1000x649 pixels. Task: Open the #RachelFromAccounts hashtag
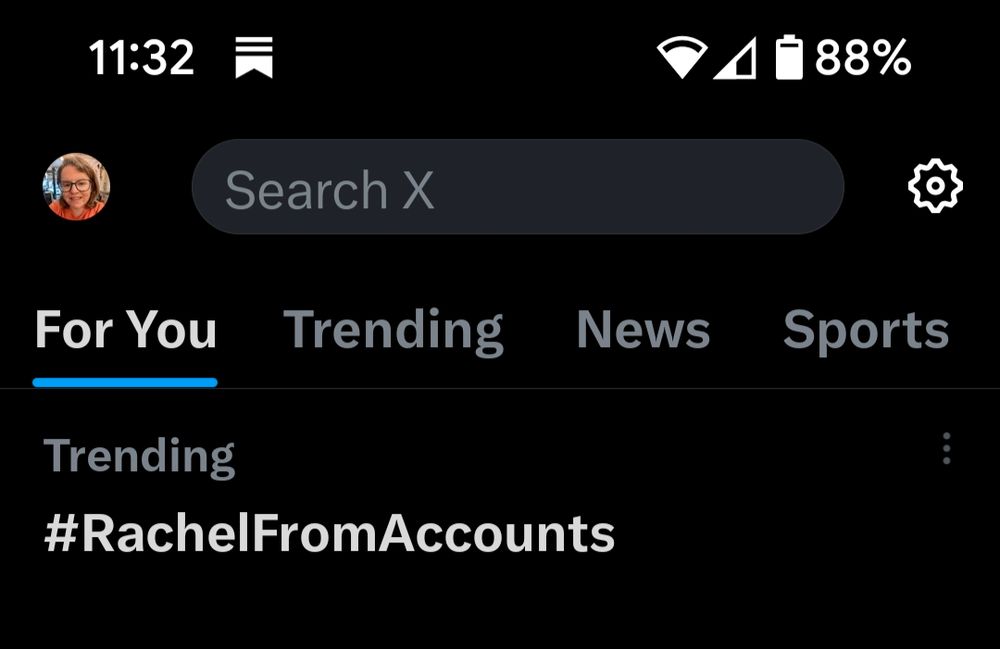click(329, 534)
